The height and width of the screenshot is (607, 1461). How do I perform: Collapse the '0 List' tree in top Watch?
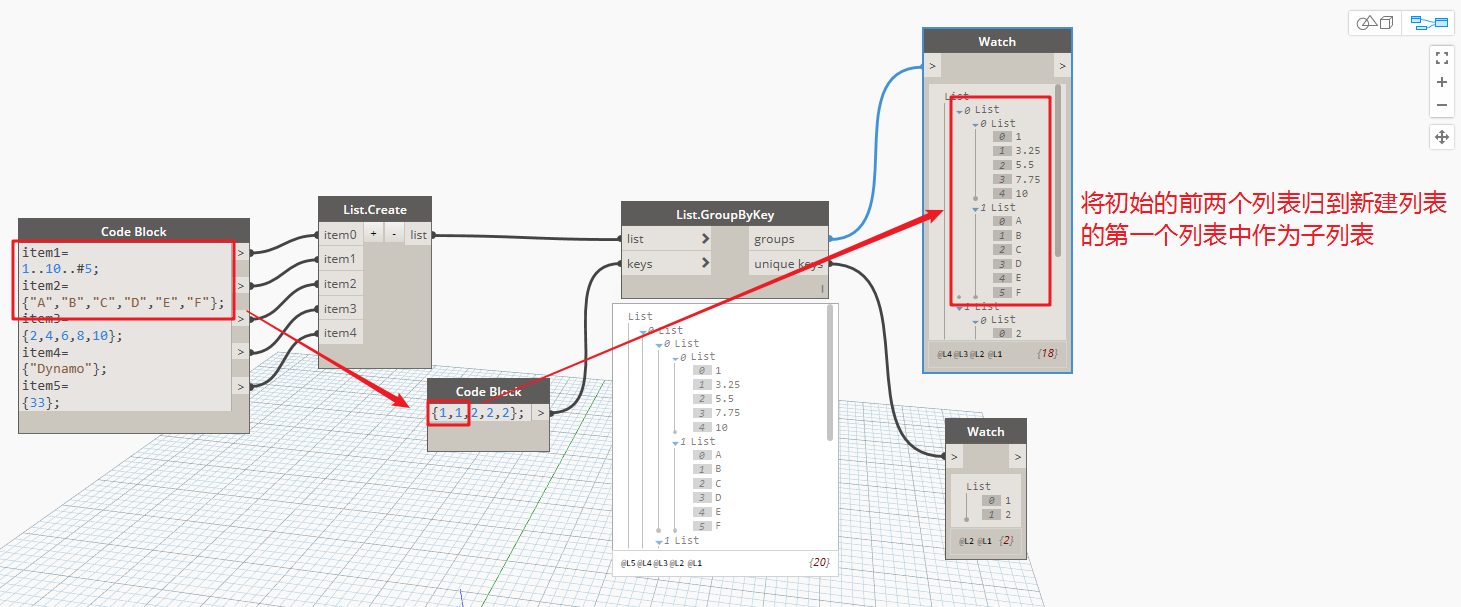pyautogui.click(x=960, y=110)
